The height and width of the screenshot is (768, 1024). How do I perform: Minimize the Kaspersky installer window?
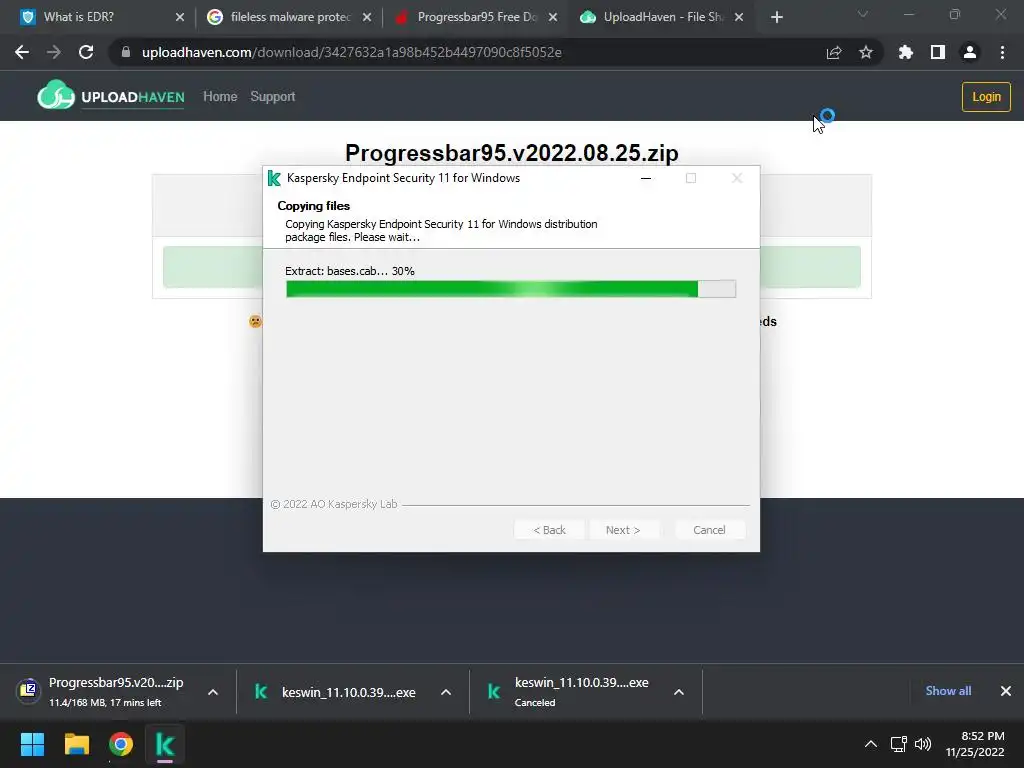(x=646, y=178)
